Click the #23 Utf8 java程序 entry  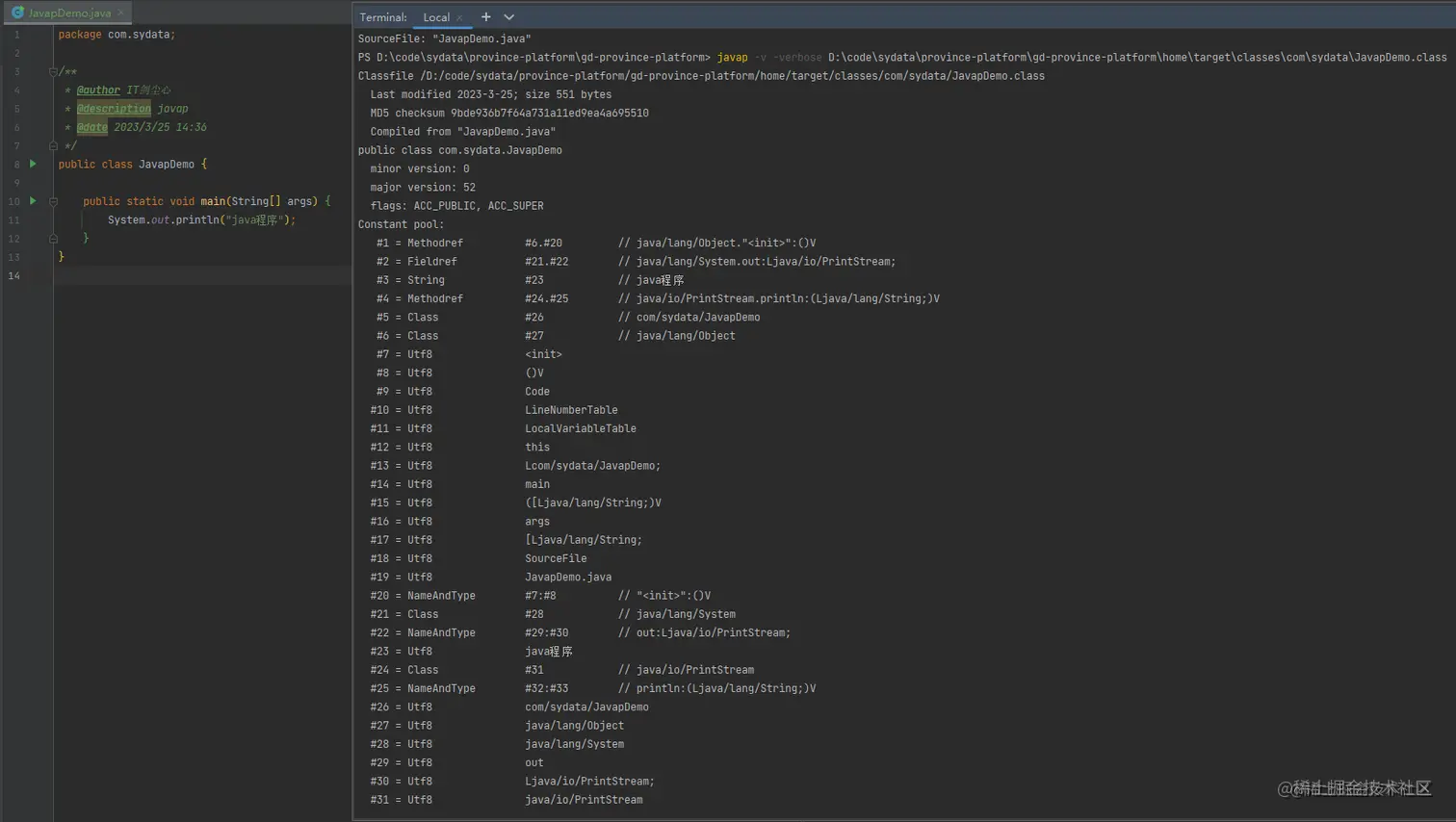click(x=472, y=652)
